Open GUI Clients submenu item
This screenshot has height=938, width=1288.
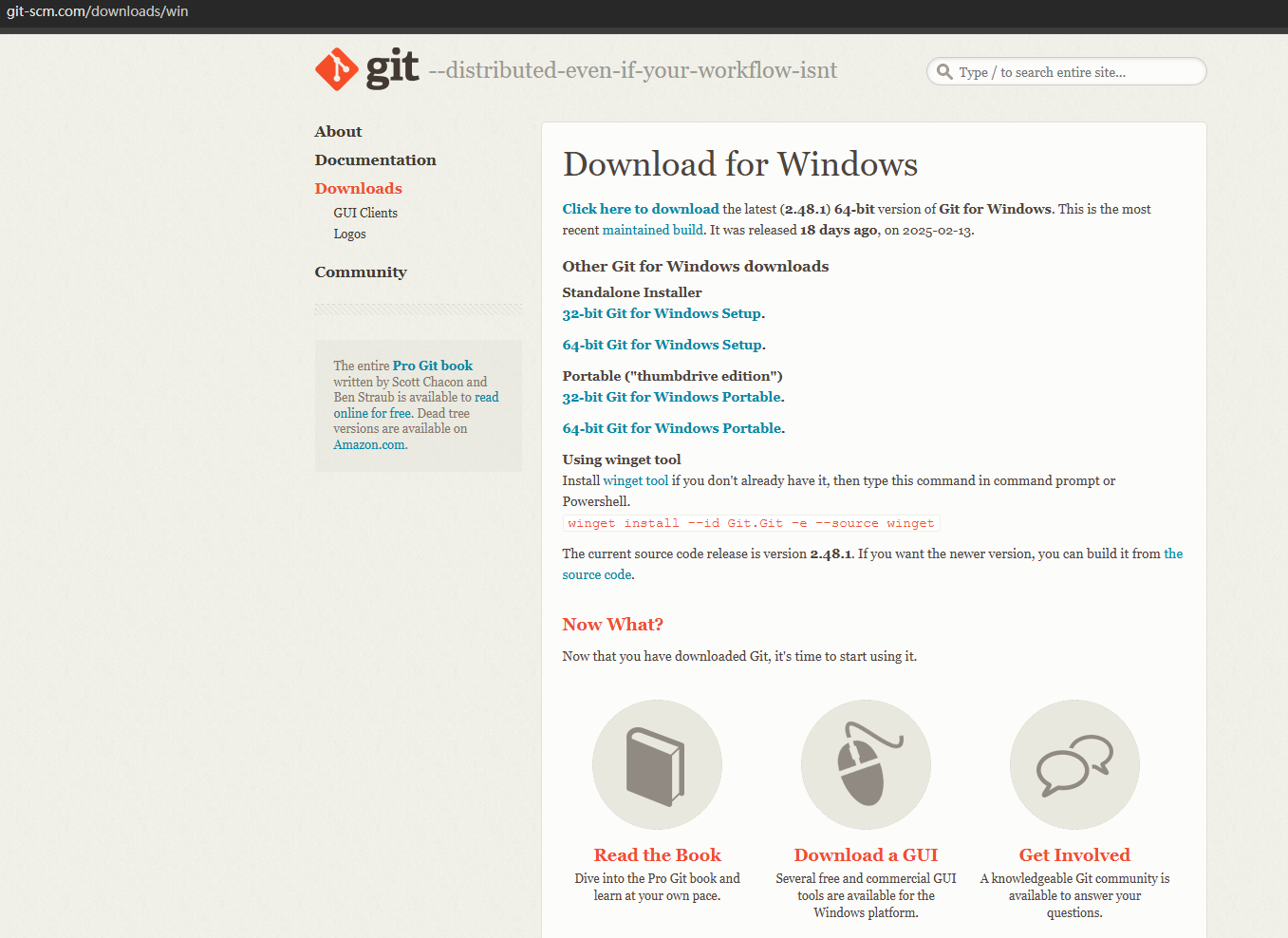365,213
